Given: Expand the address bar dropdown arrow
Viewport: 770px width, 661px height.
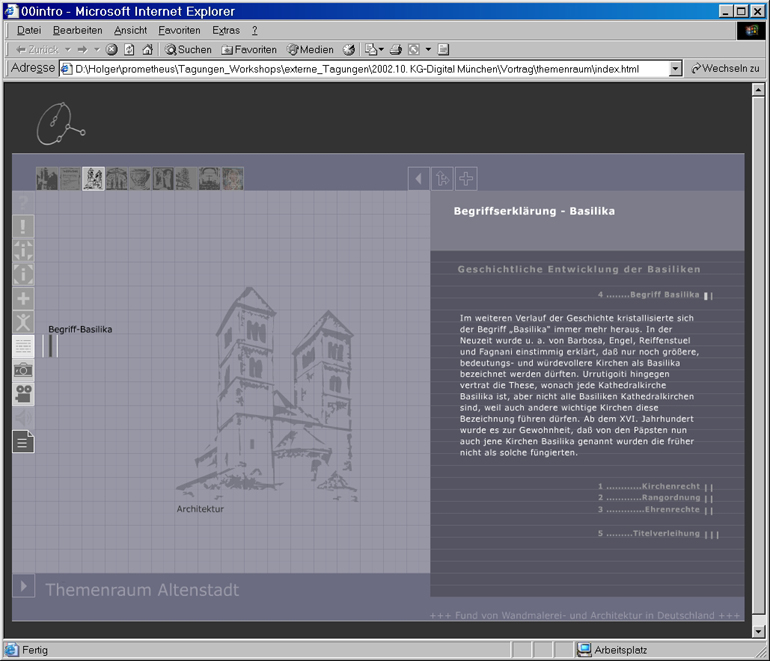Looking at the screenshot, I should (675, 69).
